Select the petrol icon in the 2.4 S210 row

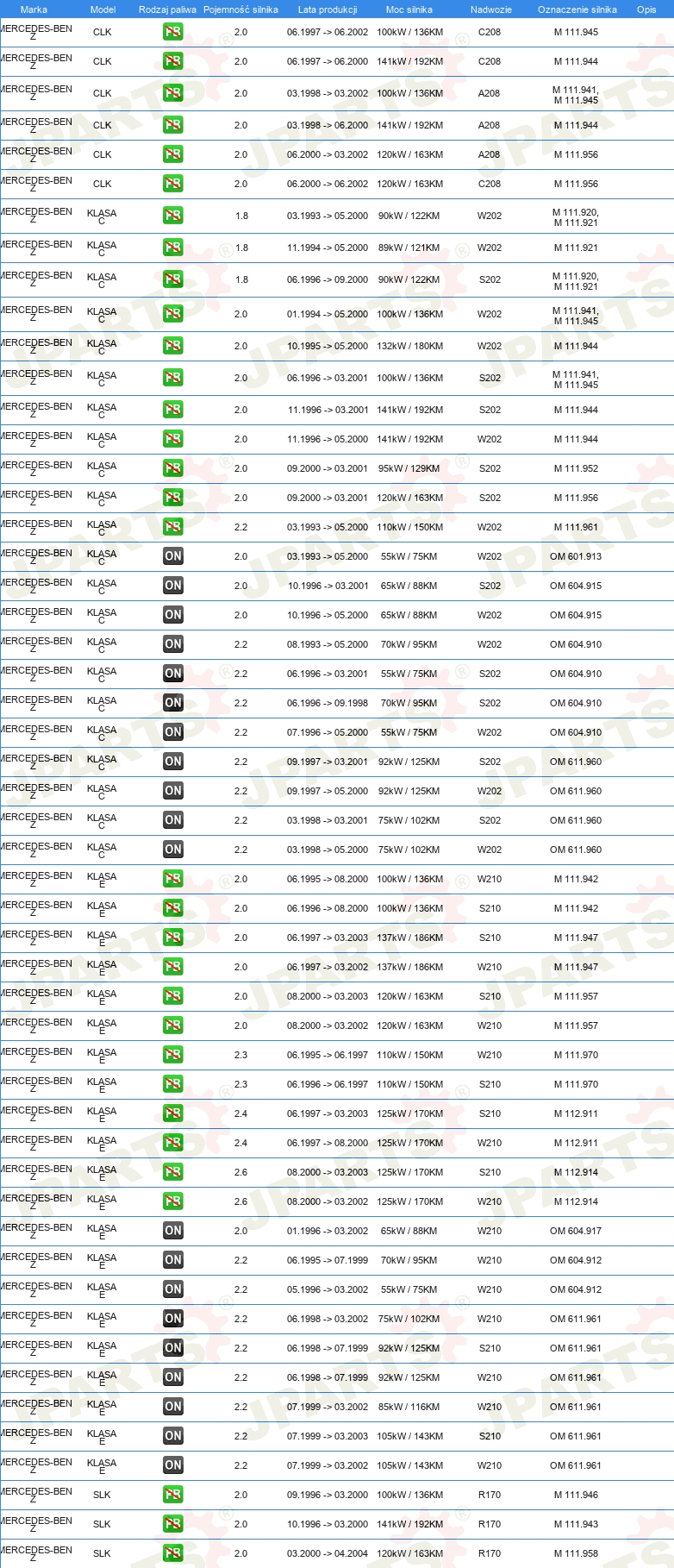click(173, 1113)
